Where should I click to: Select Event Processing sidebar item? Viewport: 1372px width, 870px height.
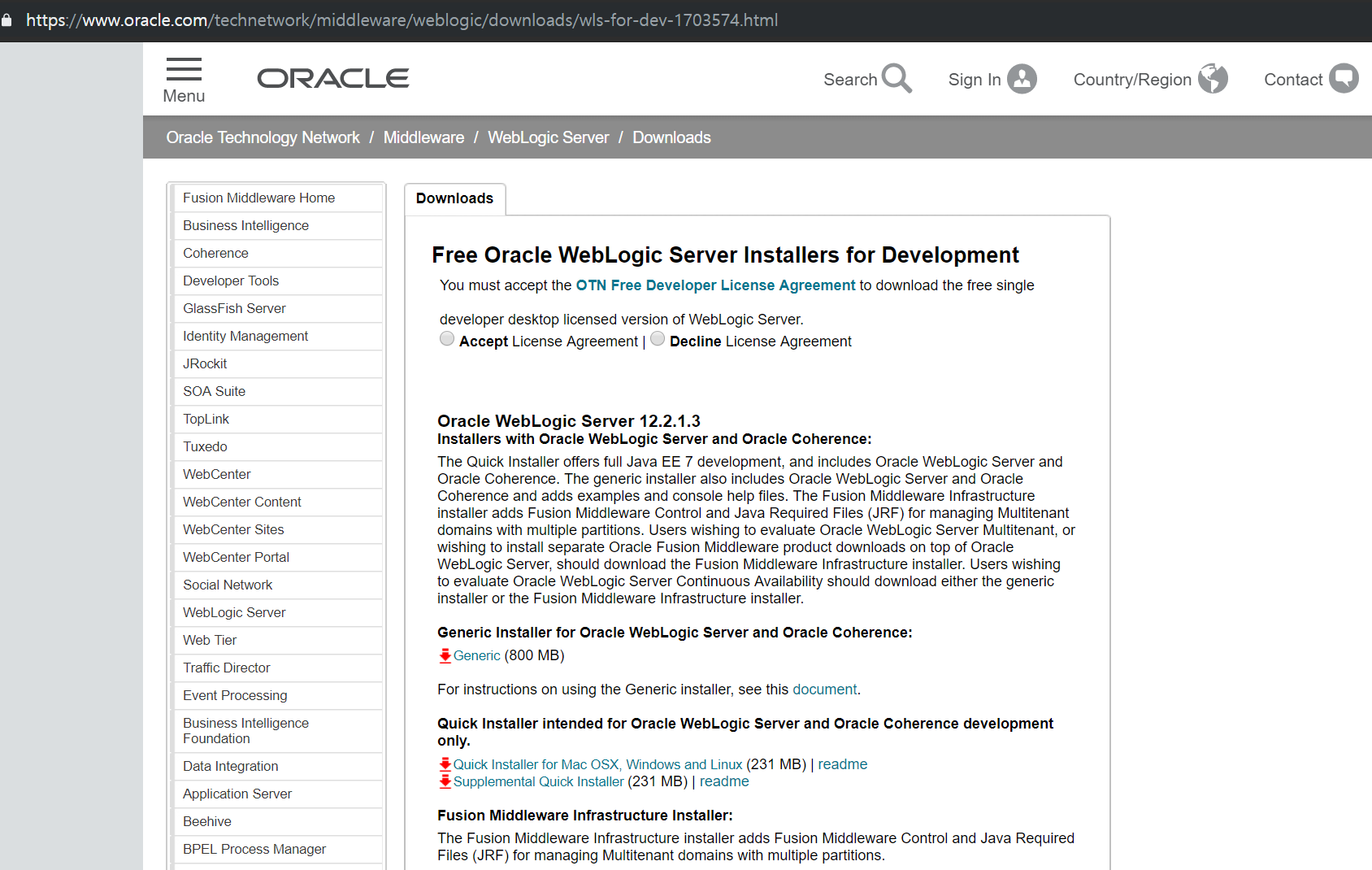point(277,695)
